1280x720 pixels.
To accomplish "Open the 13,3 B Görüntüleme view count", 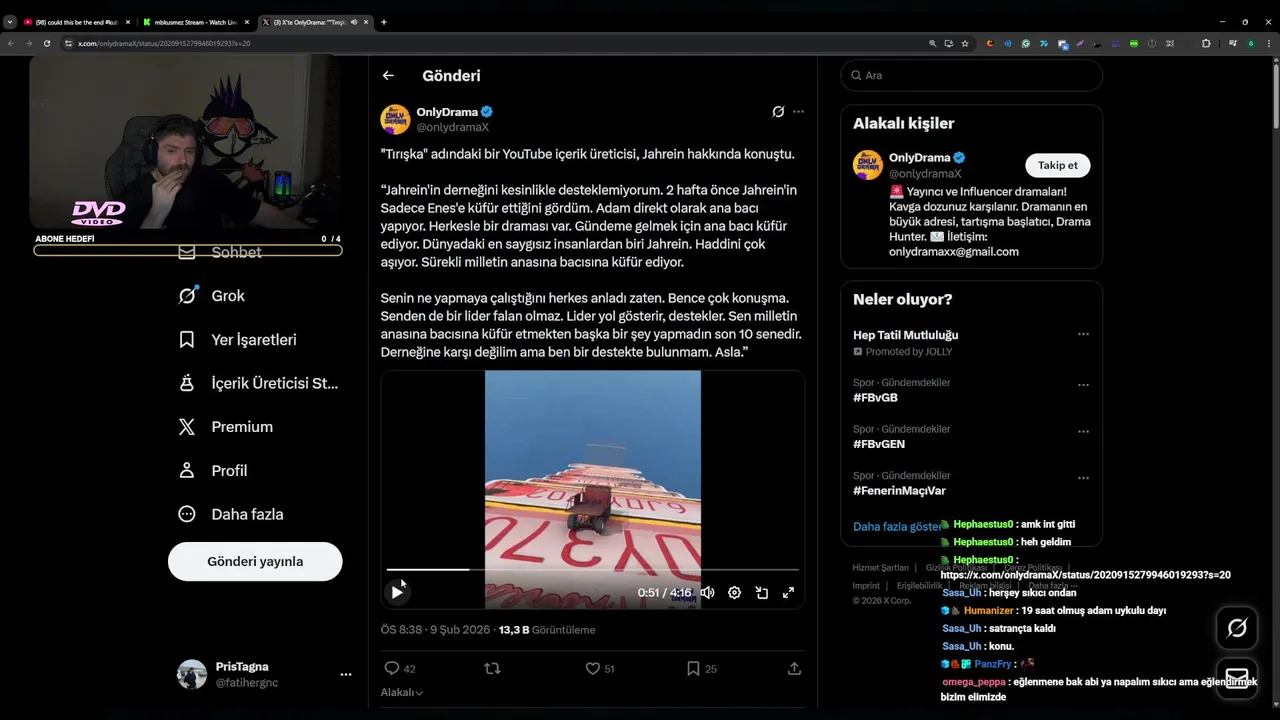I will click(x=547, y=630).
